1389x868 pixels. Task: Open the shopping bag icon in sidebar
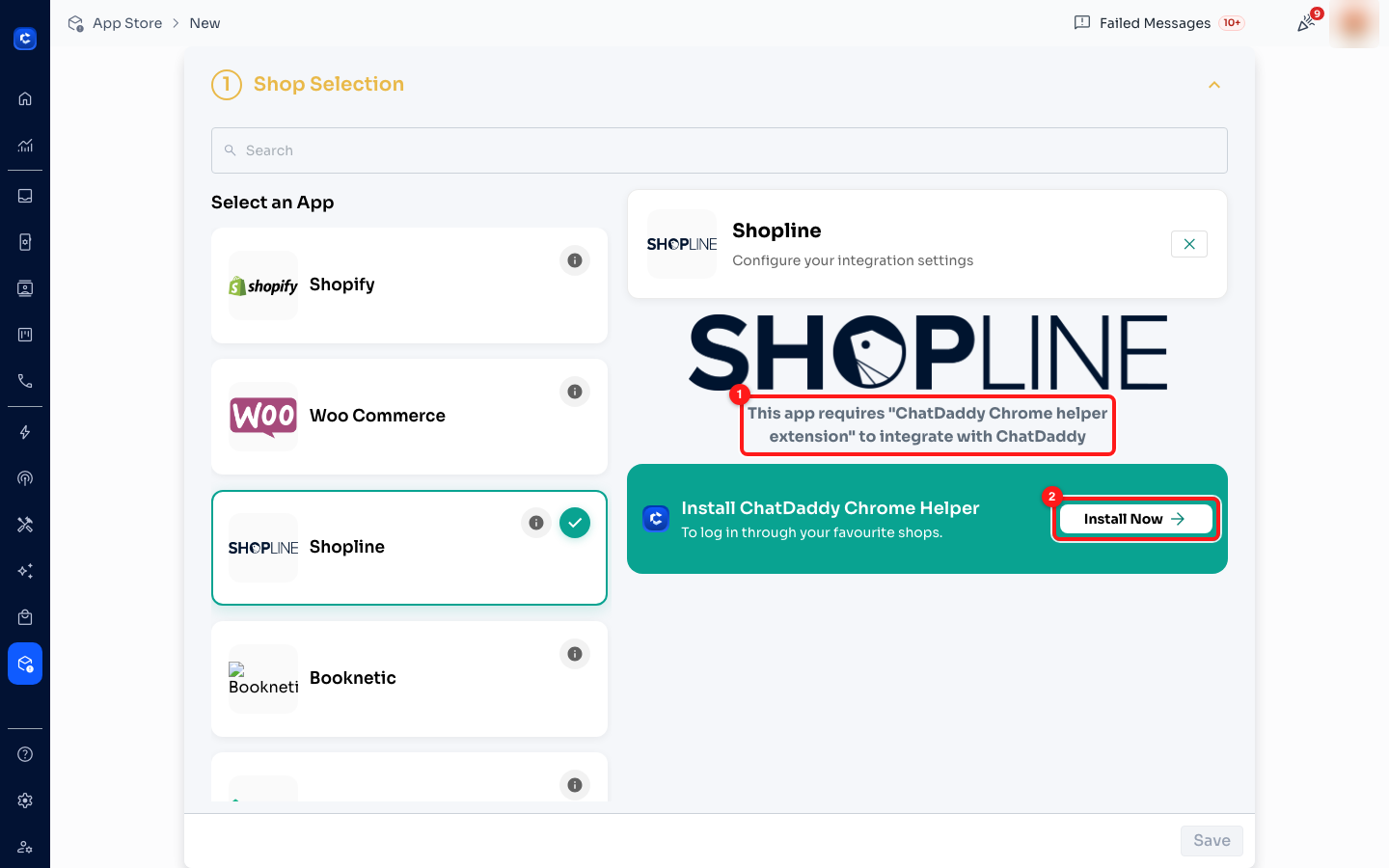click(25, 617)
